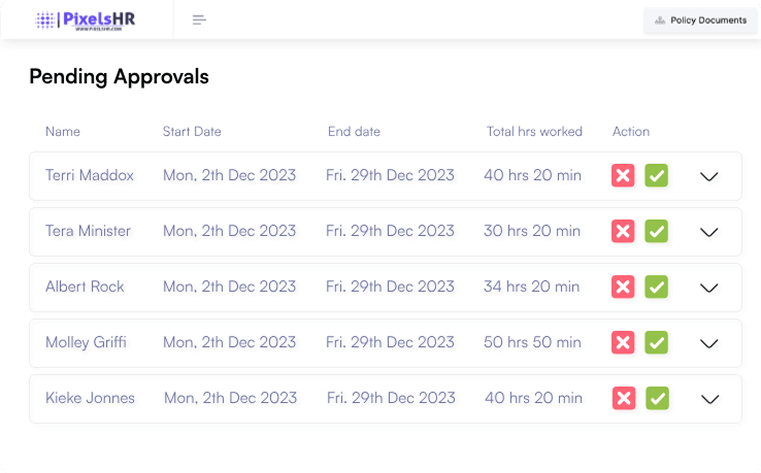Select the Name column header
The width and height of the screenshot is (761, 473).
62,131
